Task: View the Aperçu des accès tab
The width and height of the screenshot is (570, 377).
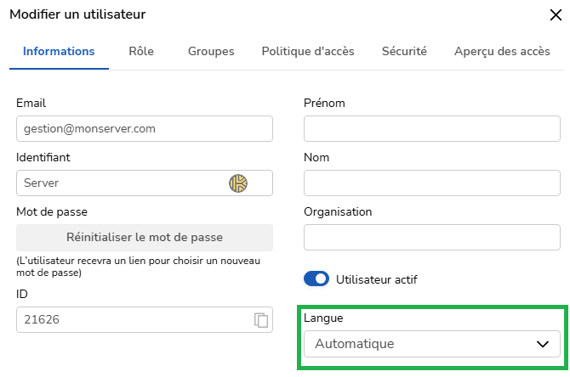Action: coord(502,51)
